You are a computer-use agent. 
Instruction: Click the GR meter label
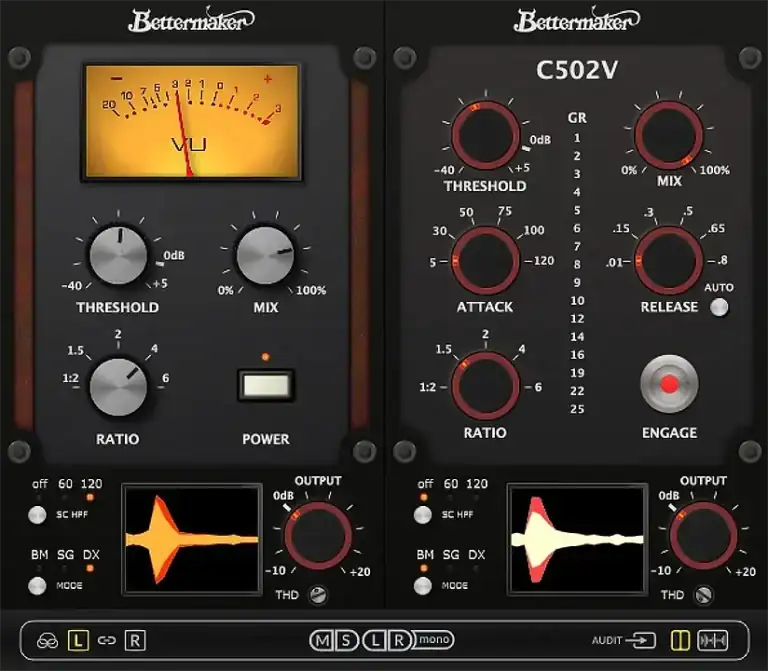(x=577, y=118)
